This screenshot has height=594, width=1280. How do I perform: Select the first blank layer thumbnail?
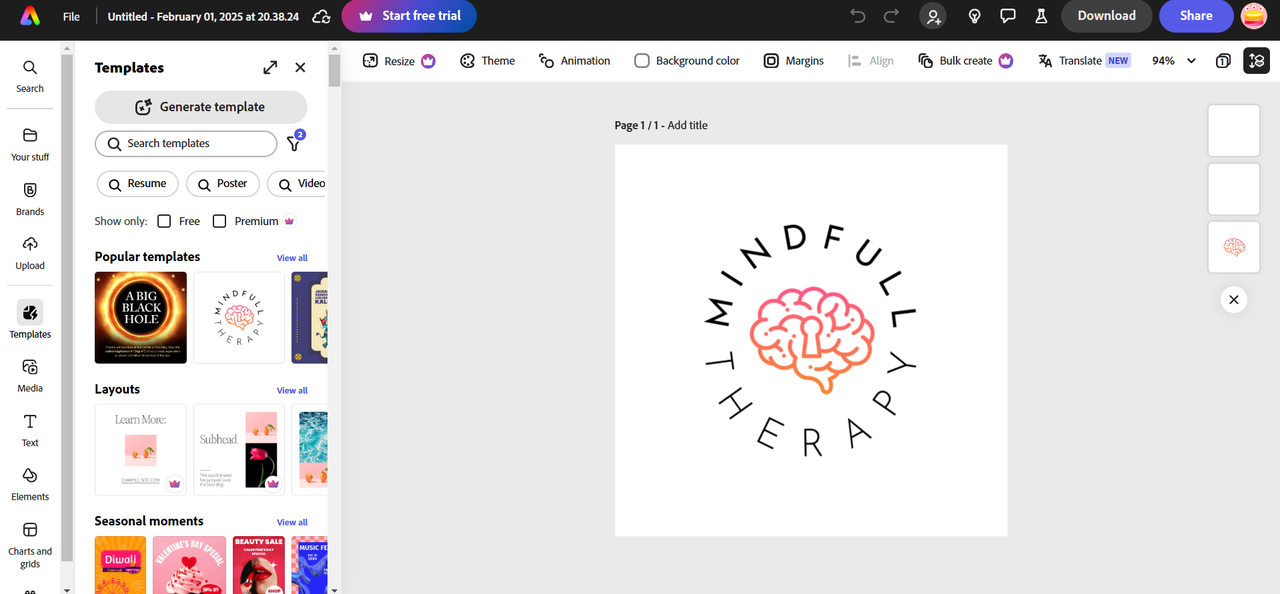(1234, 130)
